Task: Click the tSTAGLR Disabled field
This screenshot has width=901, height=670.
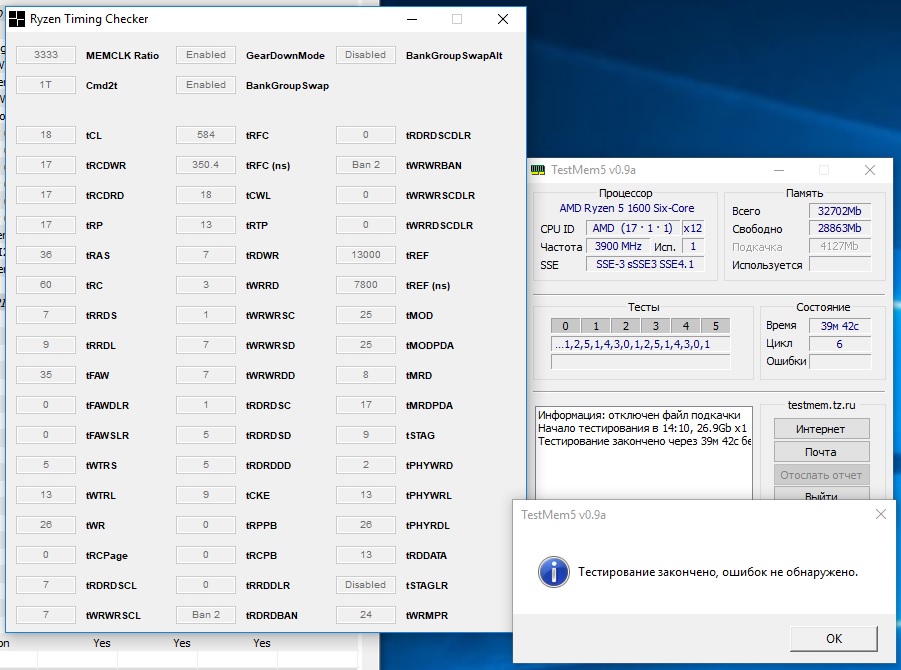Action: 365,584
